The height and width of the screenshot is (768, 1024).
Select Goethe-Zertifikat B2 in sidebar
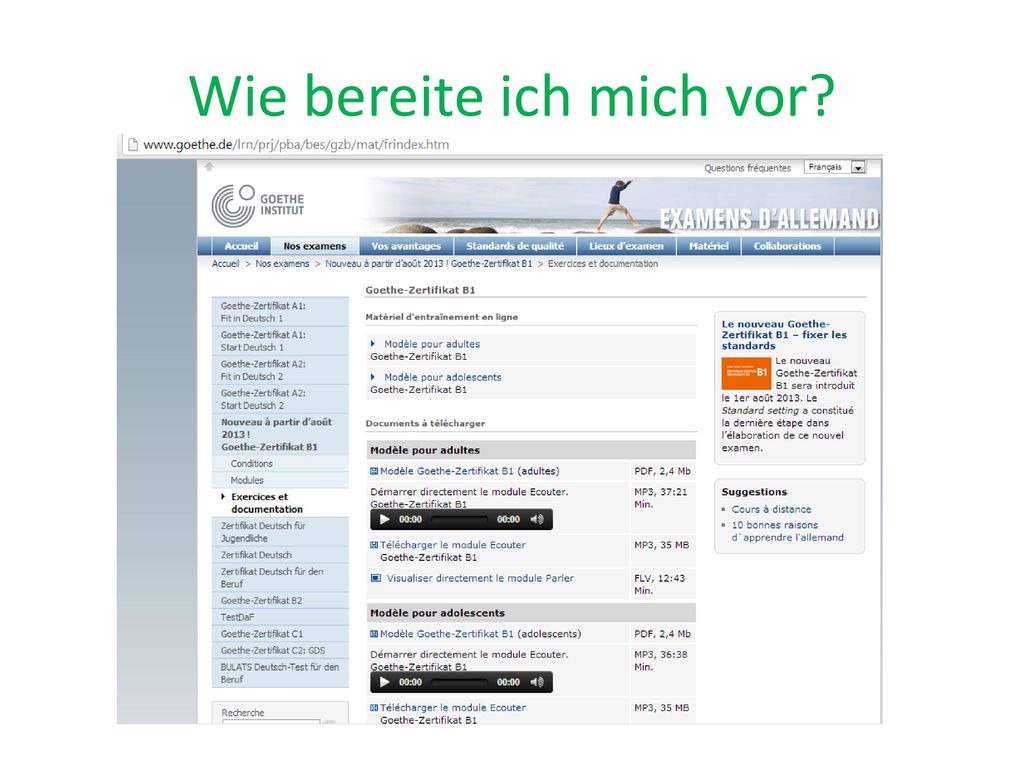coord(280,601)
